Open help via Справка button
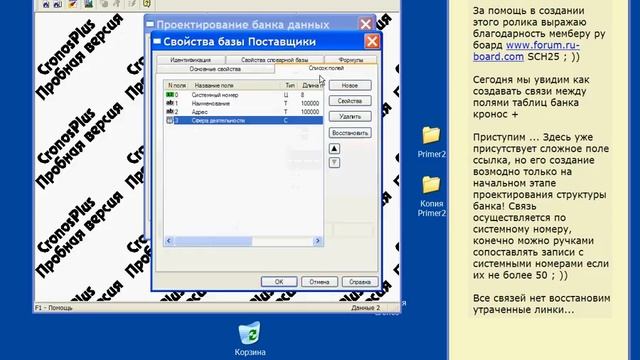This screenshot has height=360, width=640. click(360, 282)
